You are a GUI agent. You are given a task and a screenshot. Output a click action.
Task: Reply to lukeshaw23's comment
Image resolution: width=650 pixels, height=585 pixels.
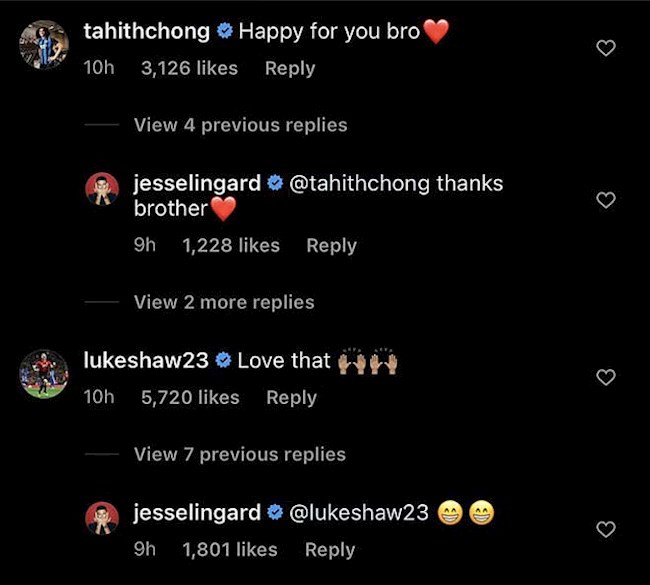click(x=291, y=398)
